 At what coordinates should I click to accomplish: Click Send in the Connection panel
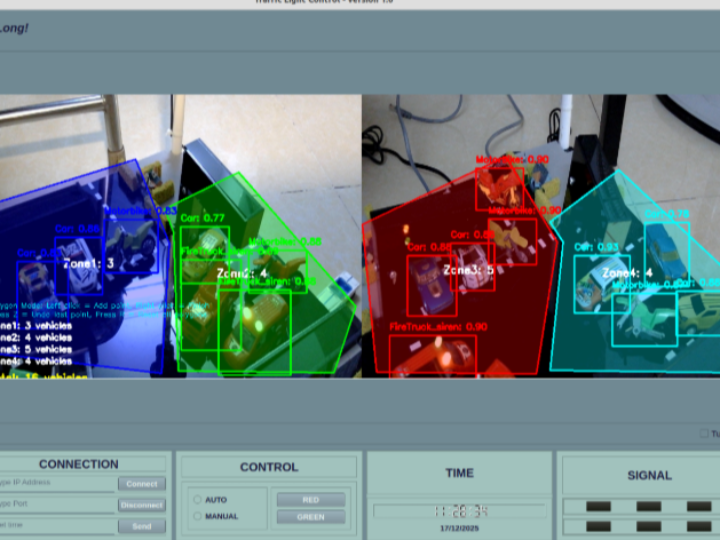[142, 526]
